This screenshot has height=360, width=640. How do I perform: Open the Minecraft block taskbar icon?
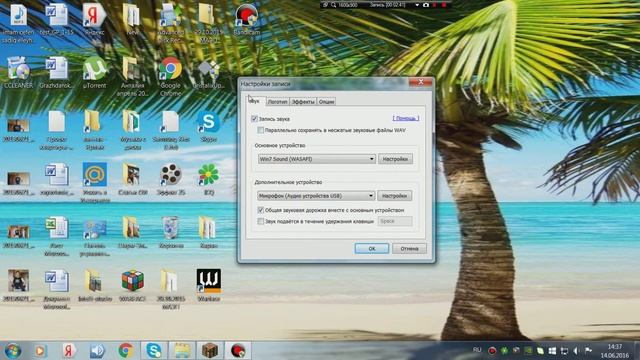(x=210, y=351)
